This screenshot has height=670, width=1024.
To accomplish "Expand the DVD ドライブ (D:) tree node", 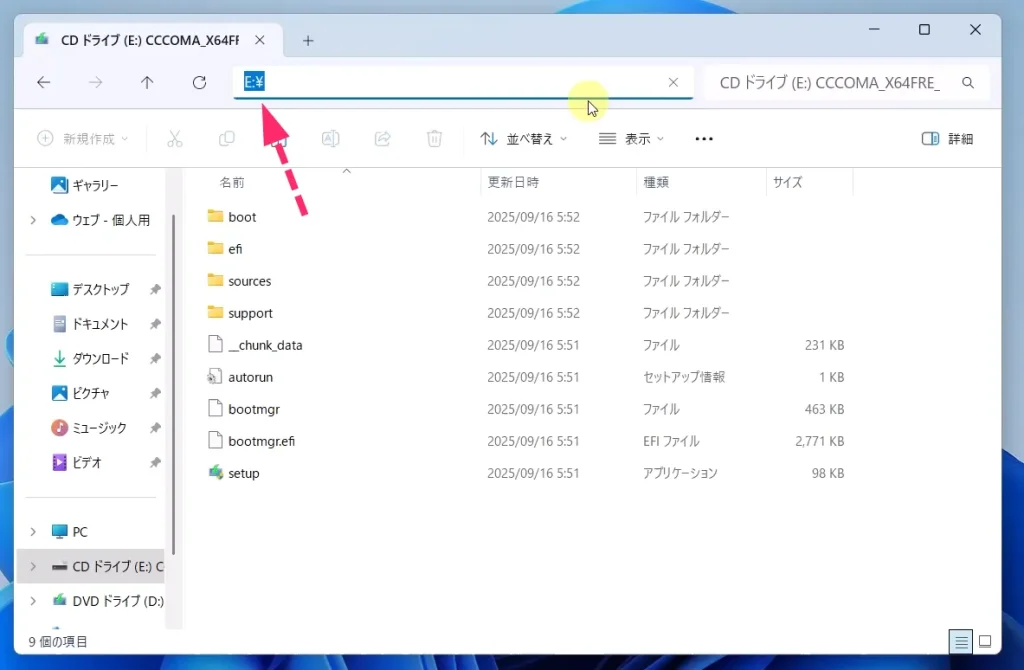I will pyautogui.click(x=33, y=601).
